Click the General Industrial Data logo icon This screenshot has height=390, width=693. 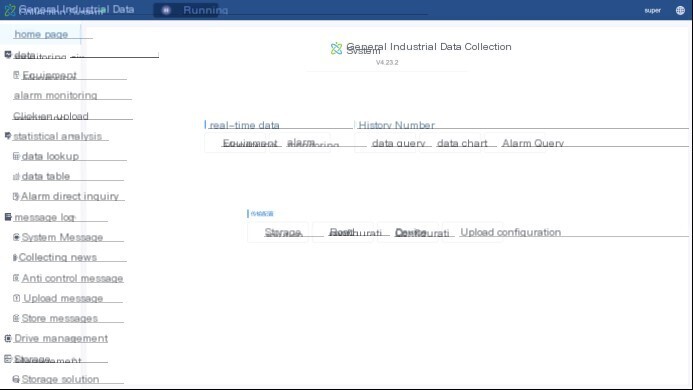10,10
